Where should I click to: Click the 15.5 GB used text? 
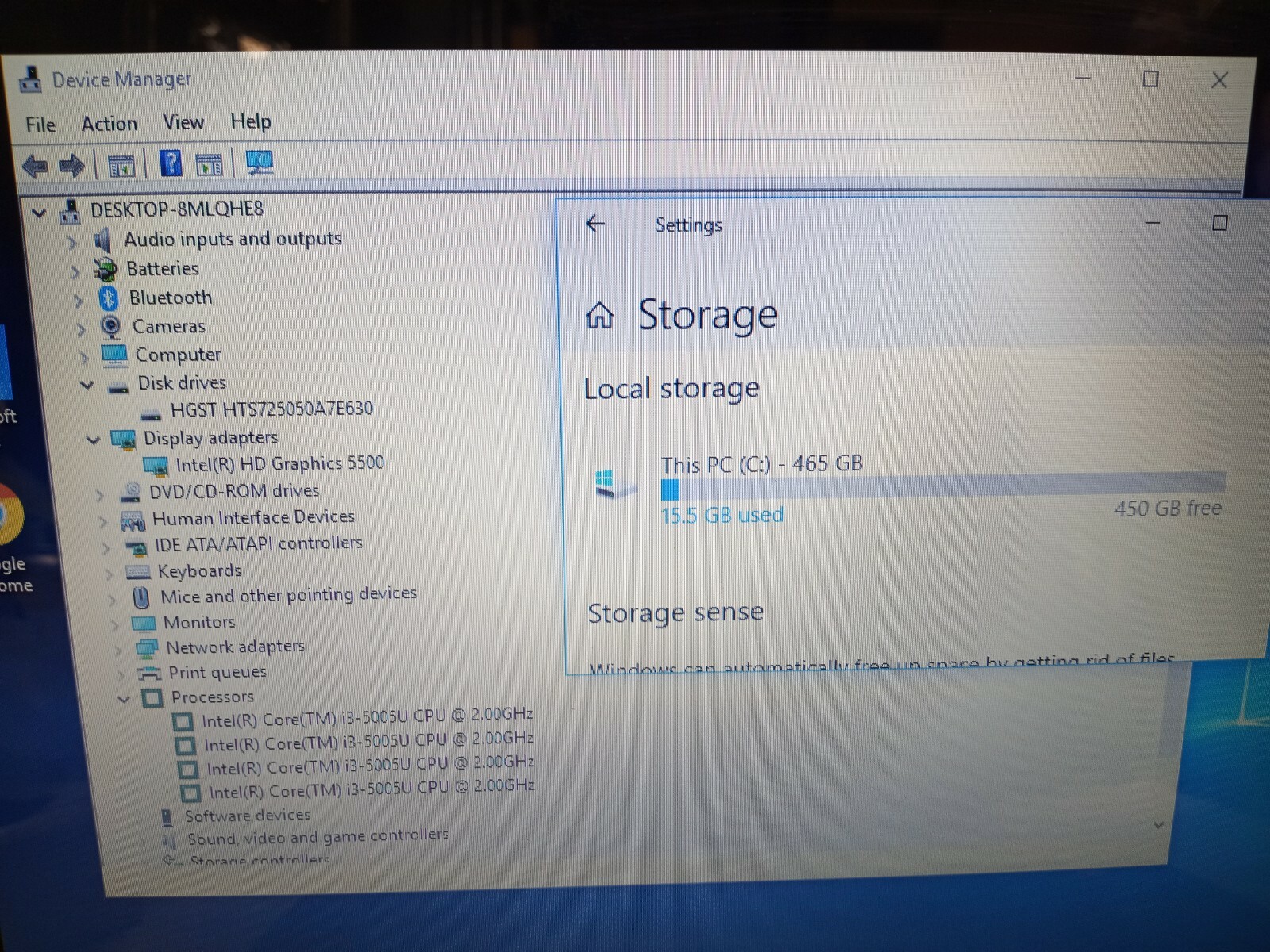click(722, 516)
